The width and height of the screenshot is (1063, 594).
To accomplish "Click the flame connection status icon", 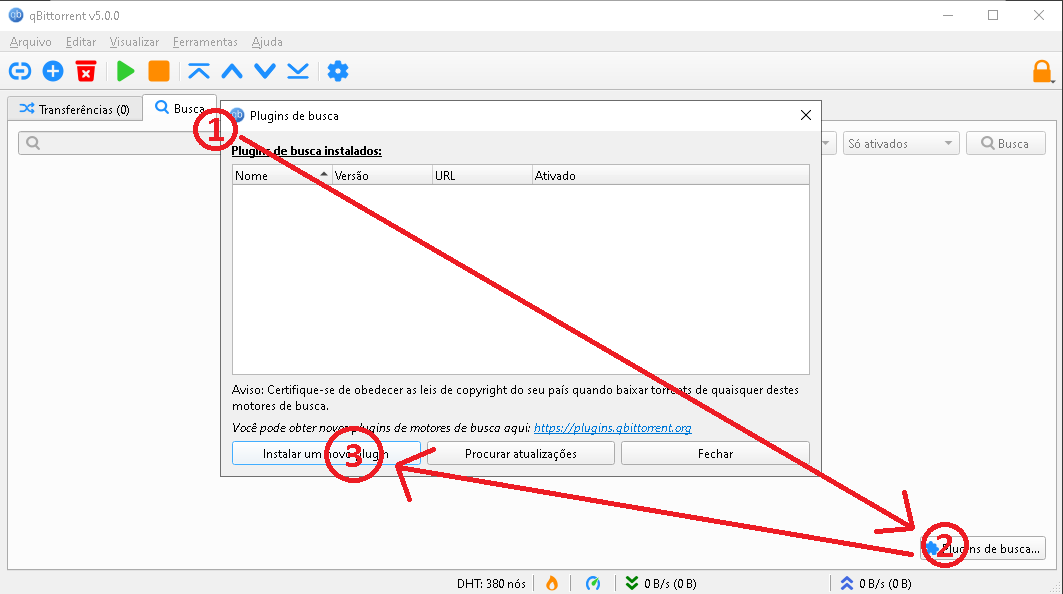I will [551, 583].
